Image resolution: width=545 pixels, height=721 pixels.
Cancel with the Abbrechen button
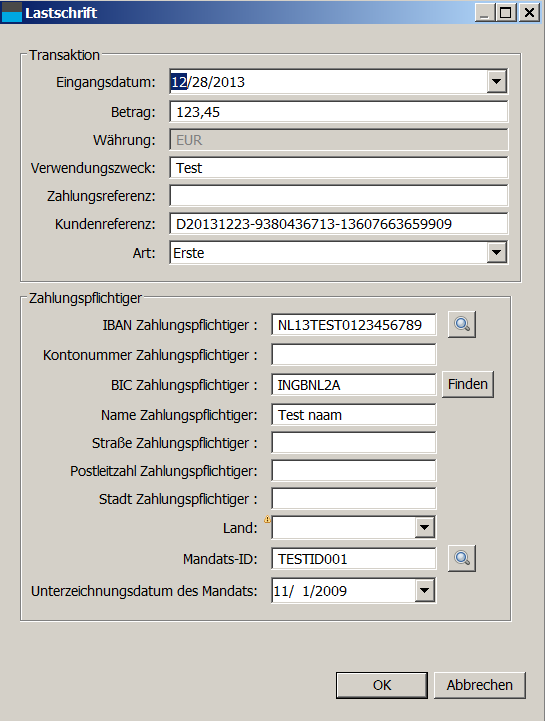[x=479, y=685]
